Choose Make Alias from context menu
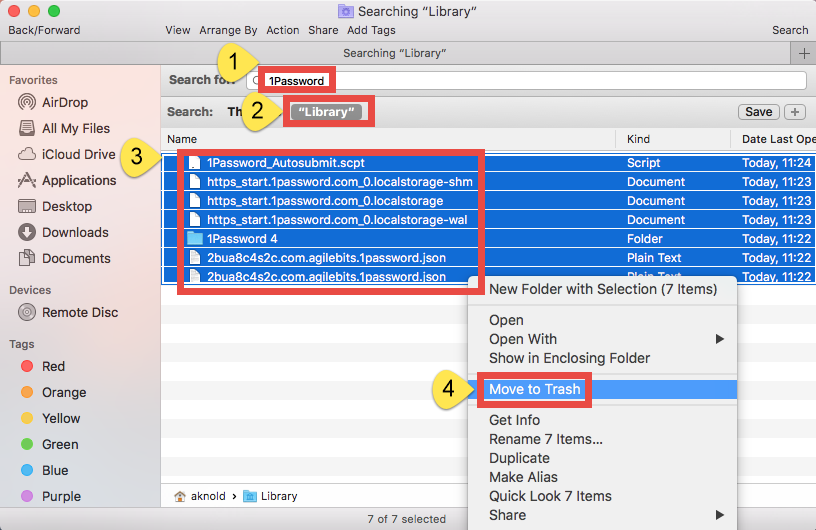This screenshot has height=530, width=816. click(x=603, y=477)
